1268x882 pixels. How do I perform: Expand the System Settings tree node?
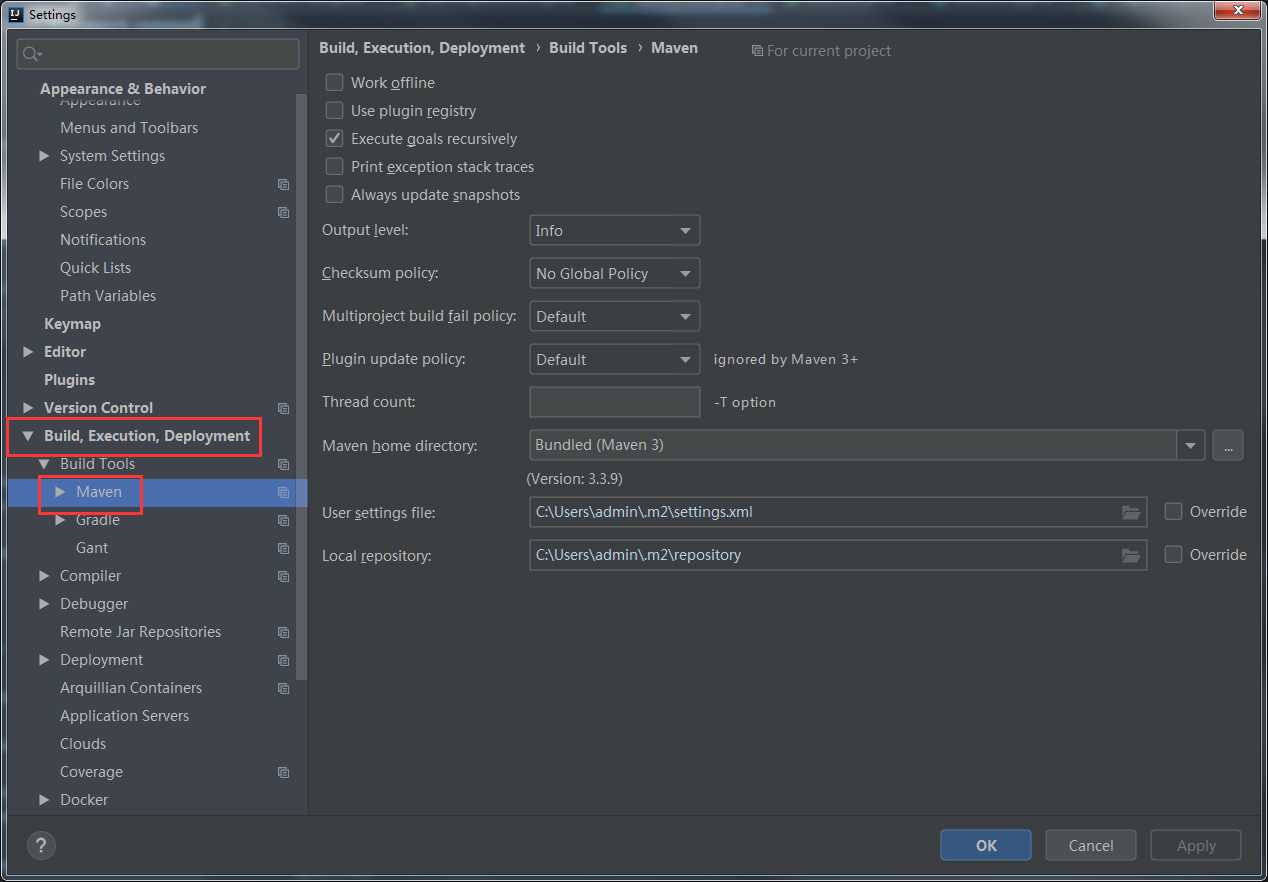pos(44,156)
